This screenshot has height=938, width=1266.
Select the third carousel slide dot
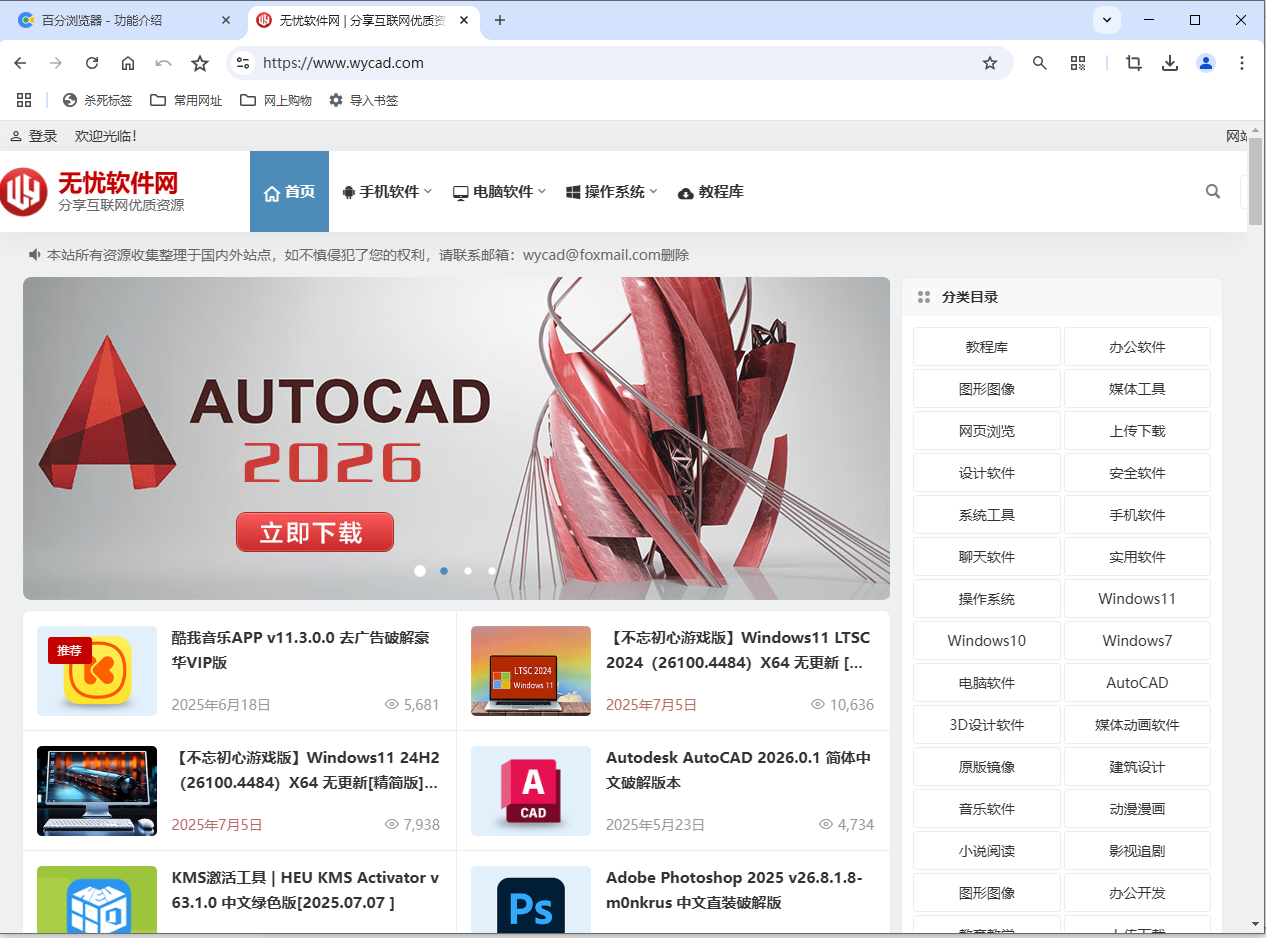tap(468, 571)
